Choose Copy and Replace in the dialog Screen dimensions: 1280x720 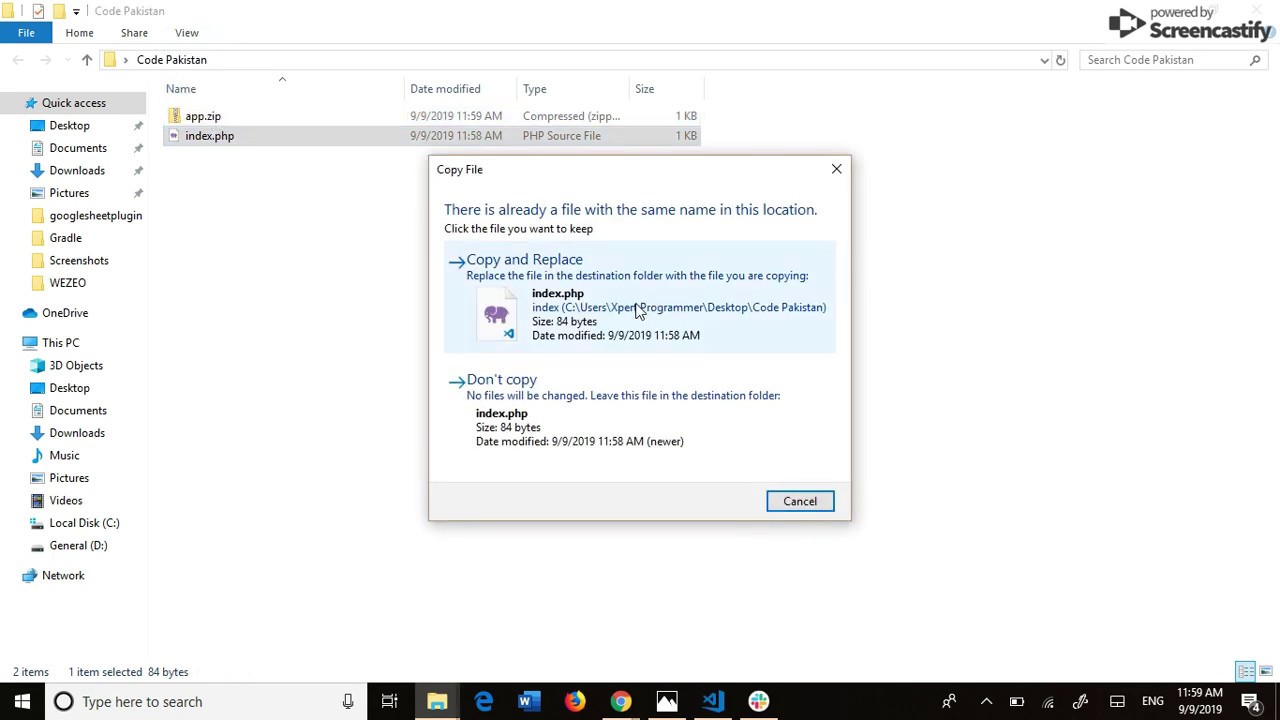[640, 297]
